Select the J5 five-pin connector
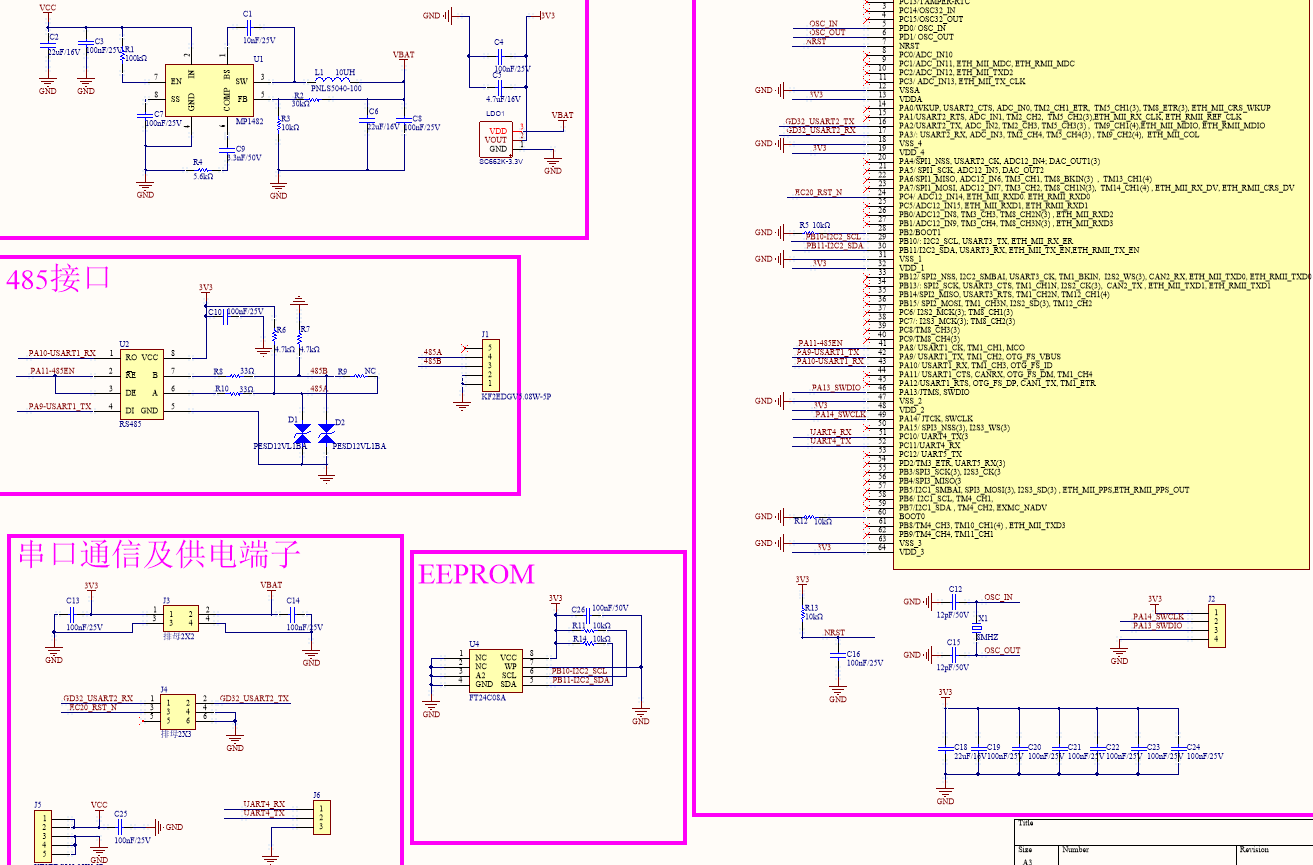1313x865 pixels. pos(44,836)
